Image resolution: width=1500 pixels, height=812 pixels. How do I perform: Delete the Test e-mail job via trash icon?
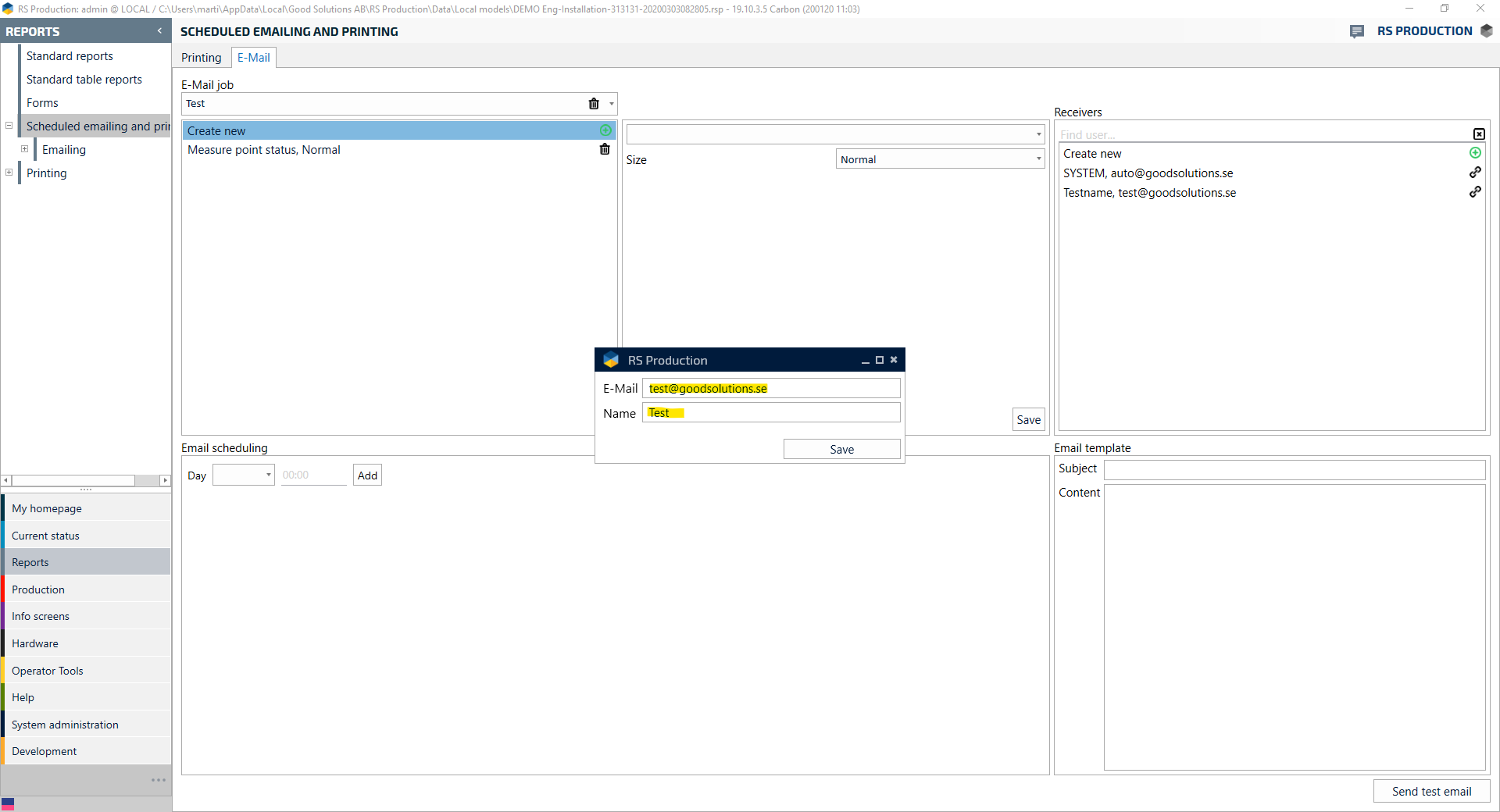click(594, 104)
